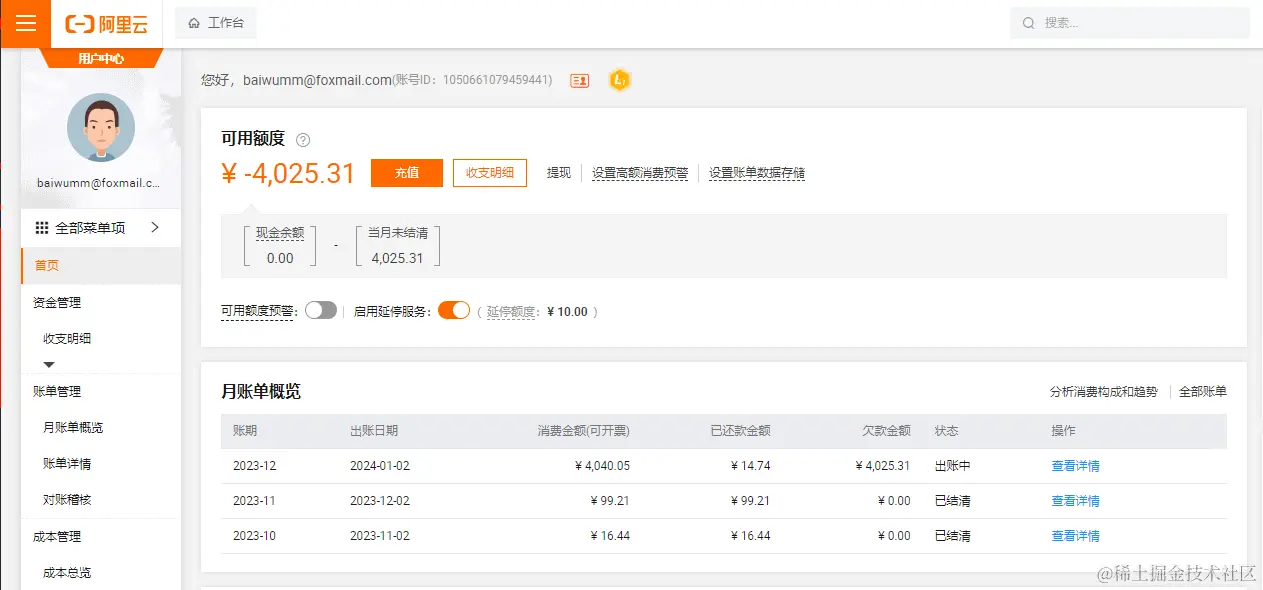Click the orange 充值 button

point(406,173)
